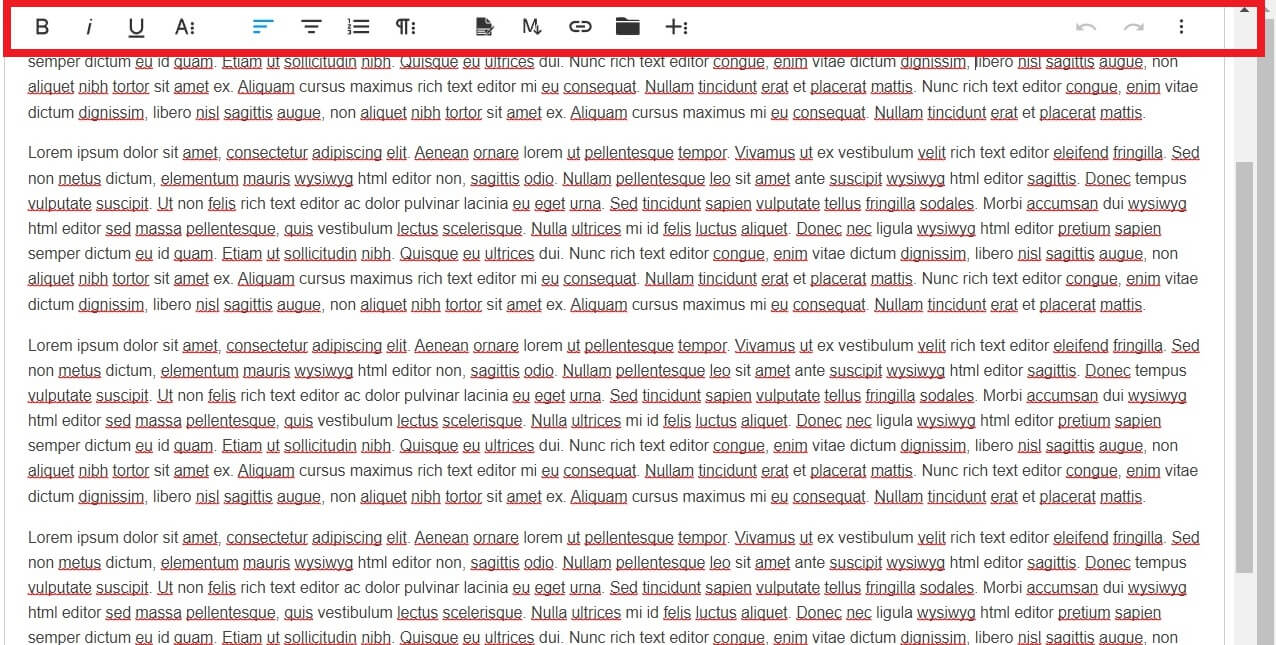Toggle bold formatting

pyautogui.click(x=42, y=27)
